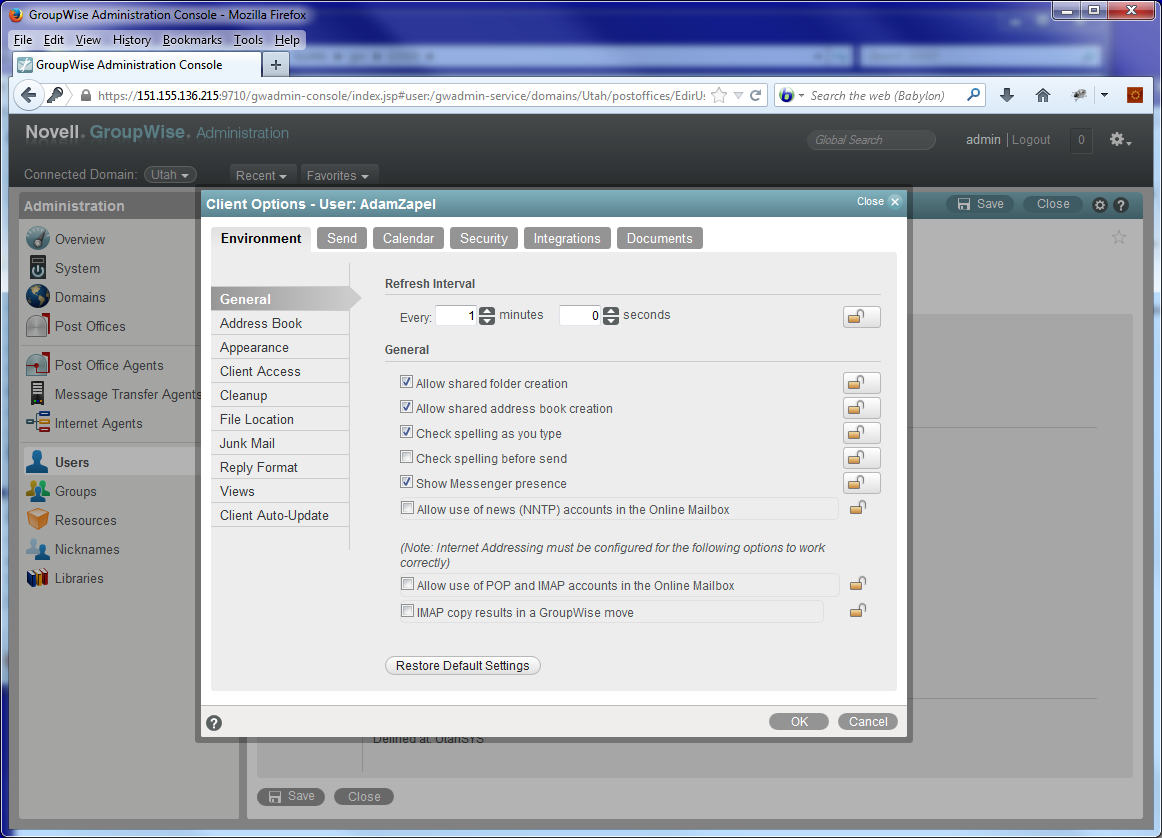Viewport: 1162px width, 838px height.
Task: Lock the POP and IMAP accounts setting
Action: pyautogui.click(x=857, y=584)
